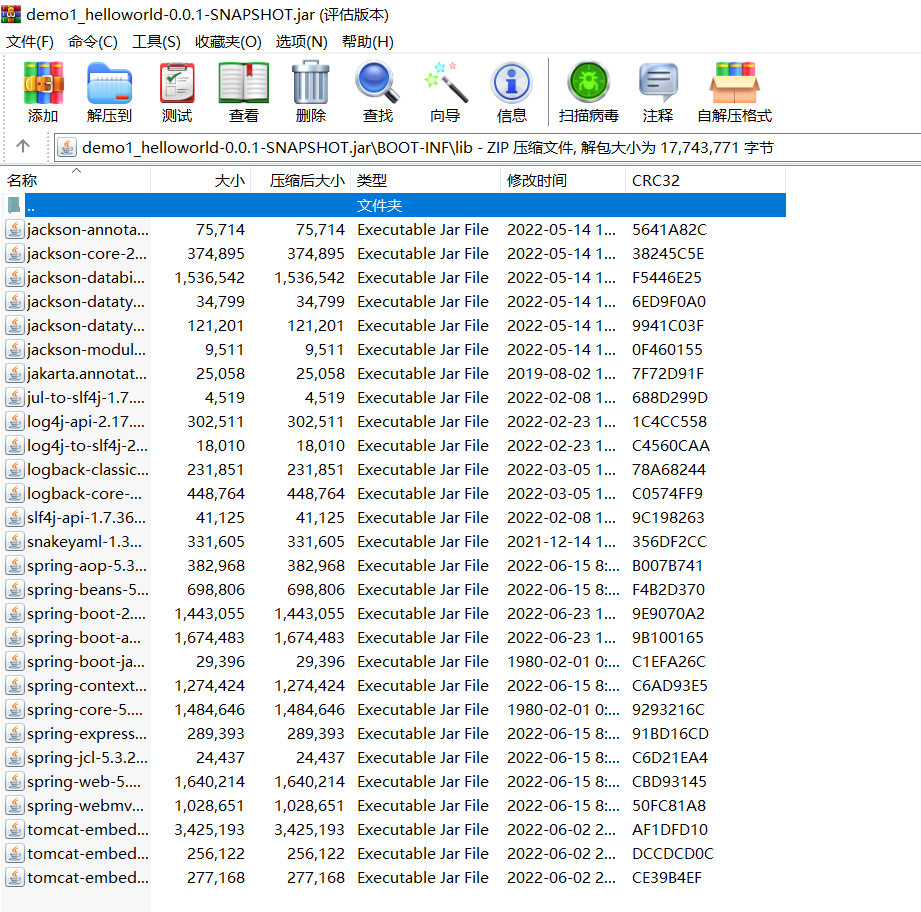Go up one folder with arrow button

tap(23, 147)
